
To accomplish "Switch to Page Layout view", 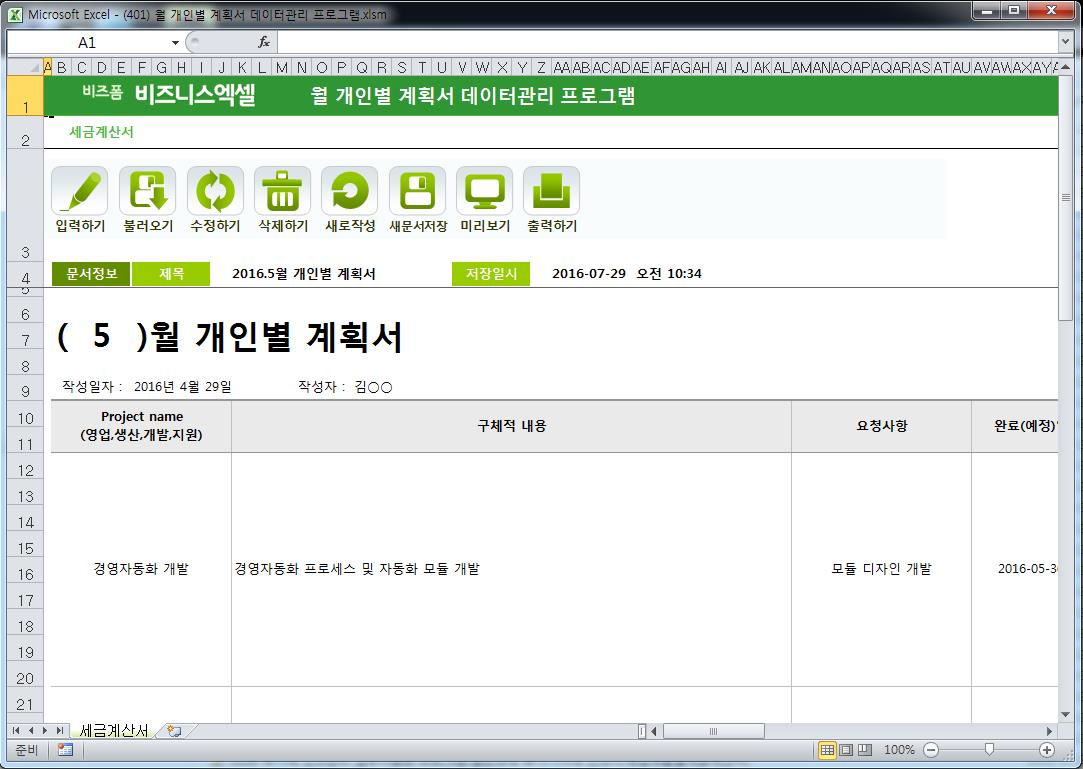I will (845, 750).
